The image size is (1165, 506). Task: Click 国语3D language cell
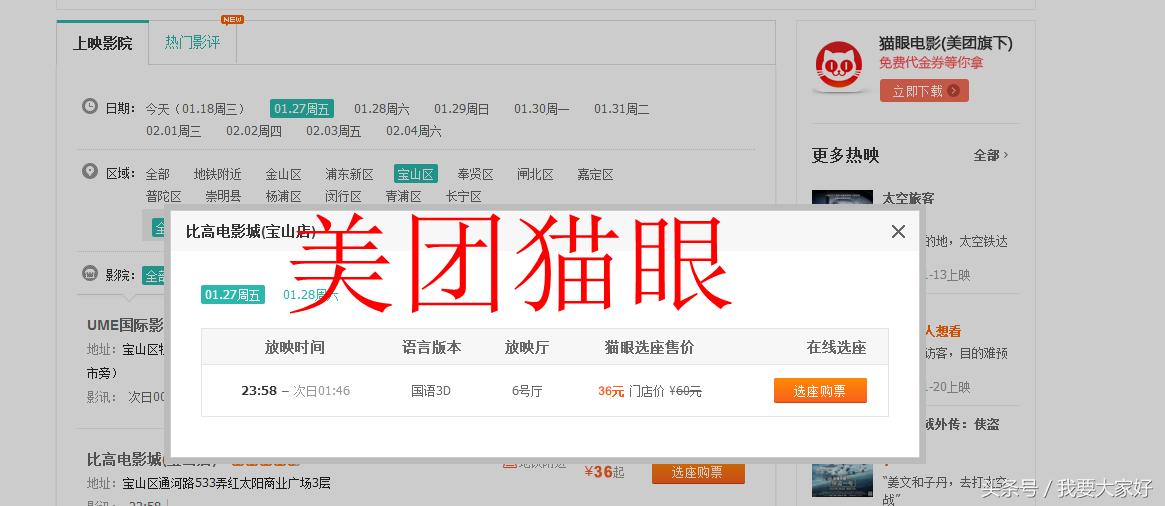431,391
